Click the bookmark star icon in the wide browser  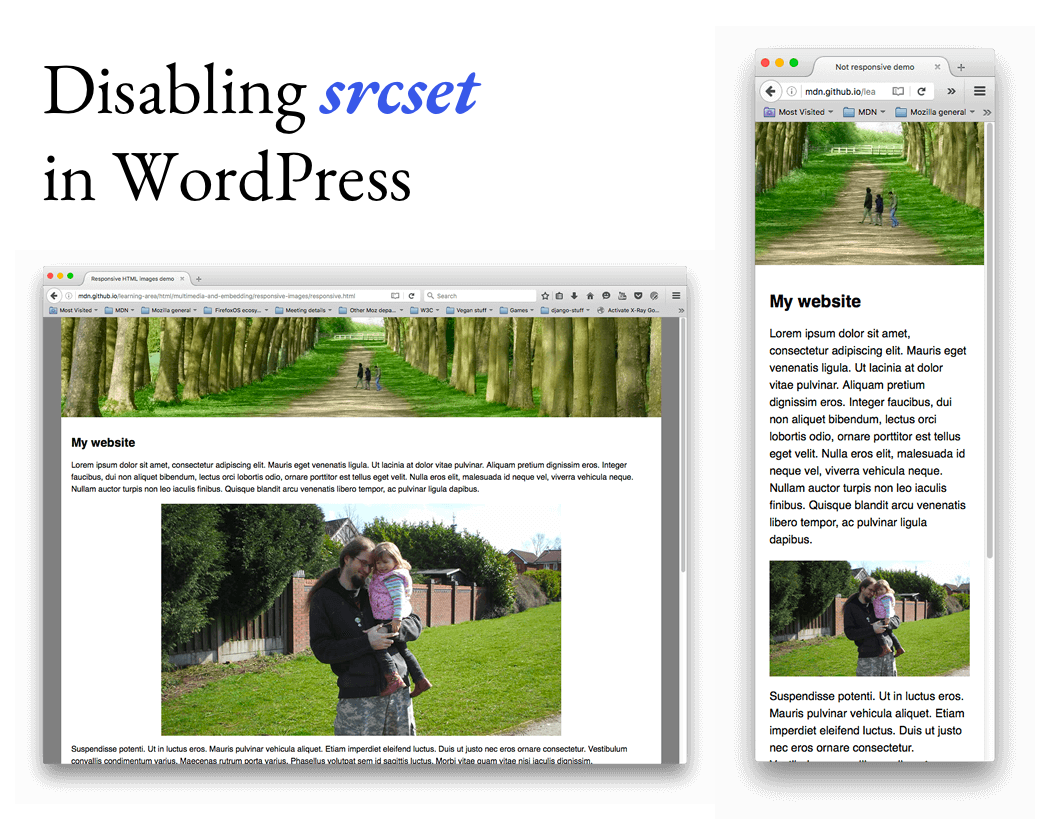pyautogui.click(x=545, y=296)
